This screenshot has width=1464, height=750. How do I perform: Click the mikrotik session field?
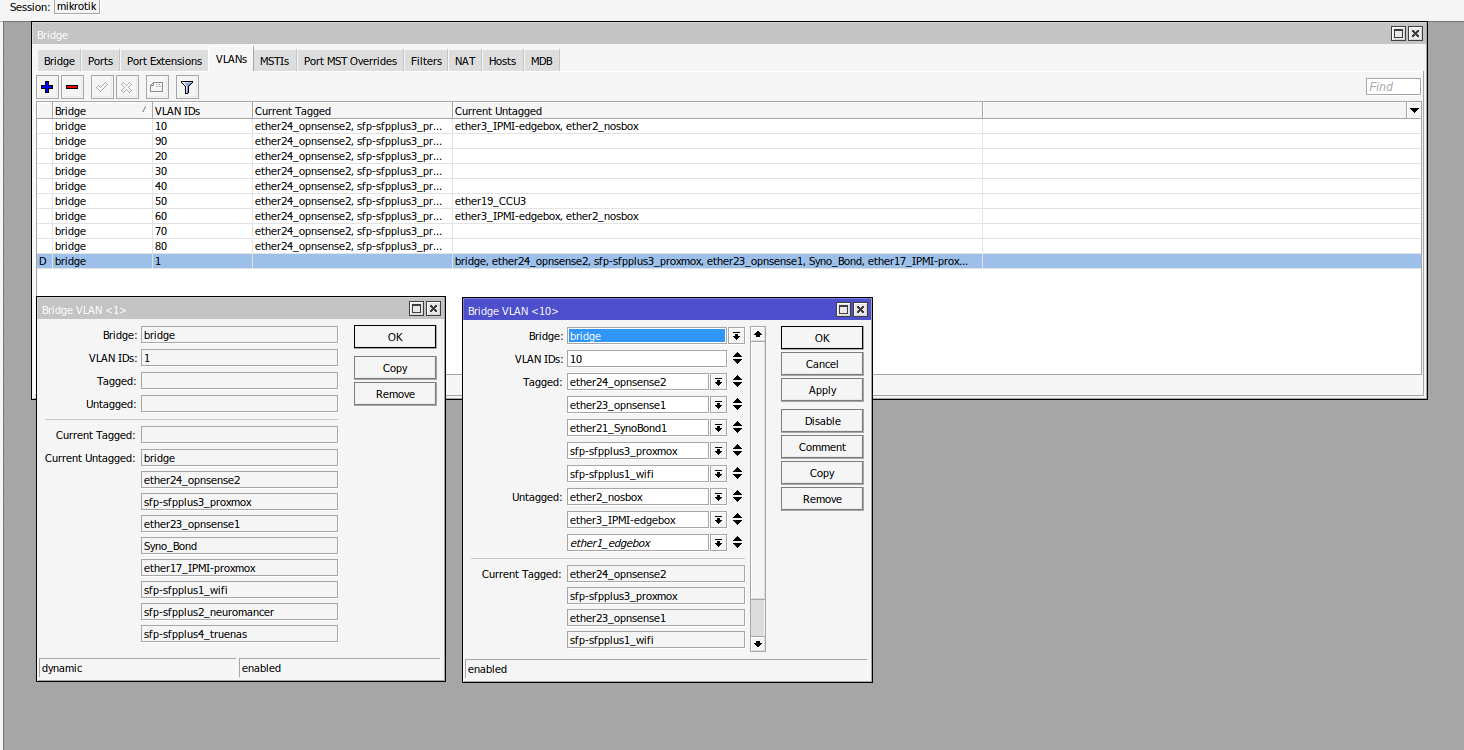(x=76, y=7)
